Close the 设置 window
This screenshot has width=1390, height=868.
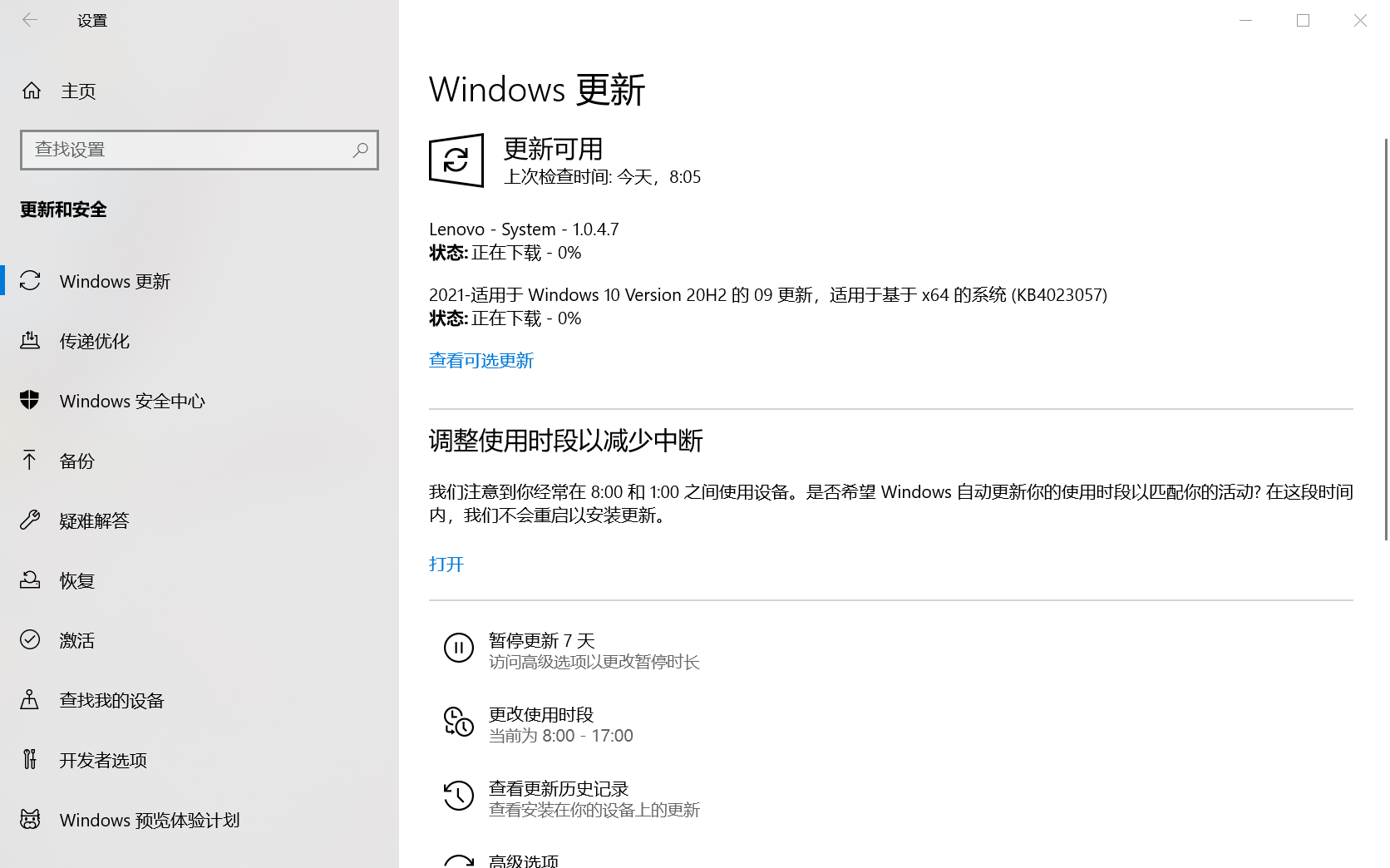click(x=1360, y=20)
